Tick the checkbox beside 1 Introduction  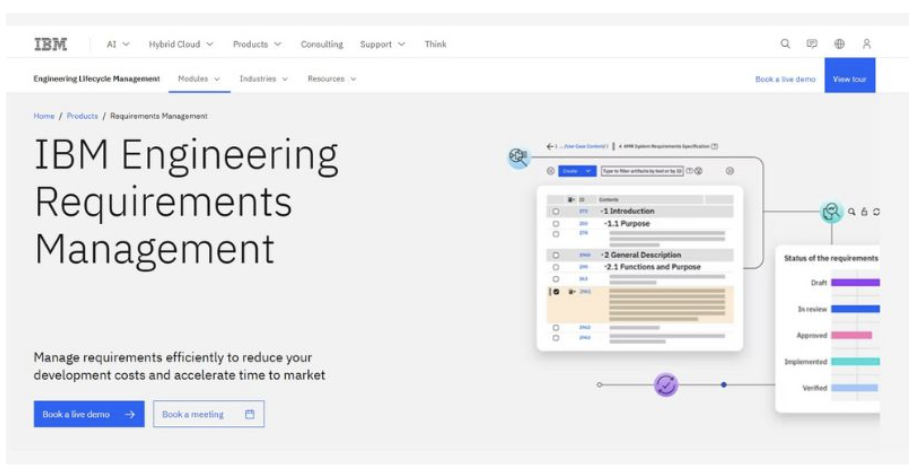click(x=556, y=212)
